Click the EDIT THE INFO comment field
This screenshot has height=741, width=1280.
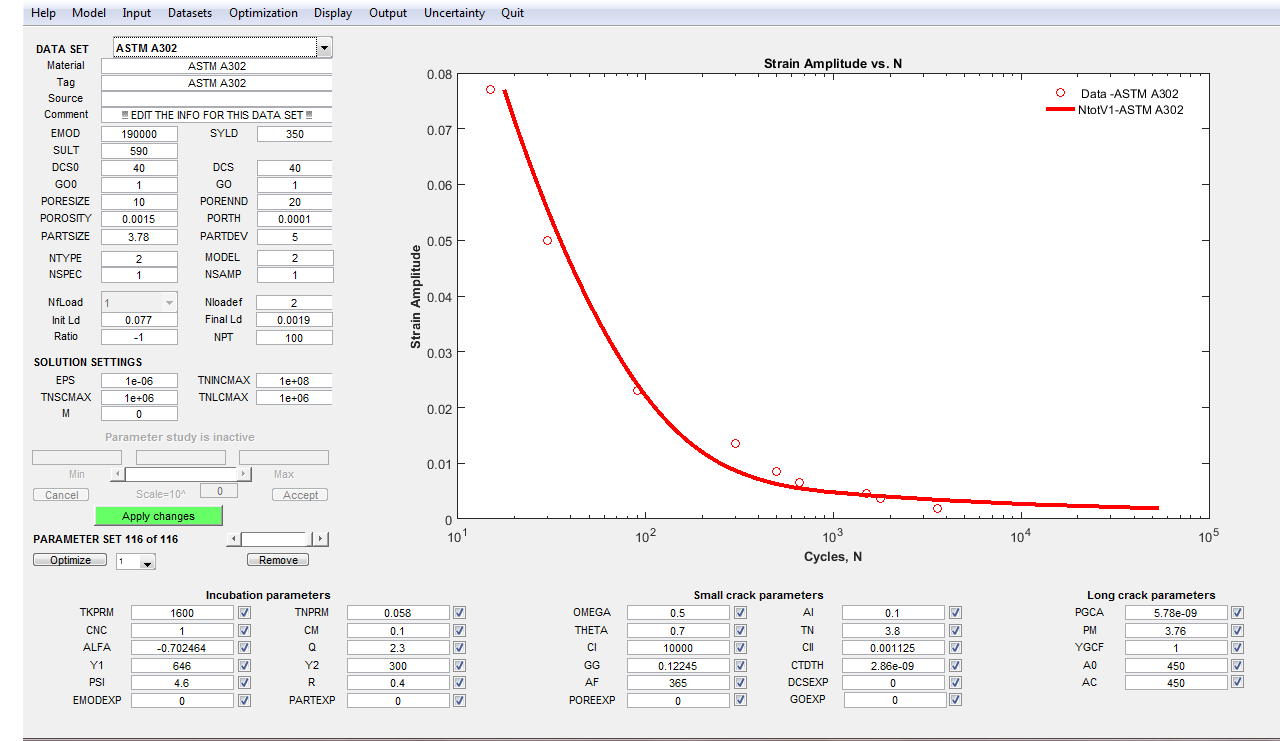(216, 115)
